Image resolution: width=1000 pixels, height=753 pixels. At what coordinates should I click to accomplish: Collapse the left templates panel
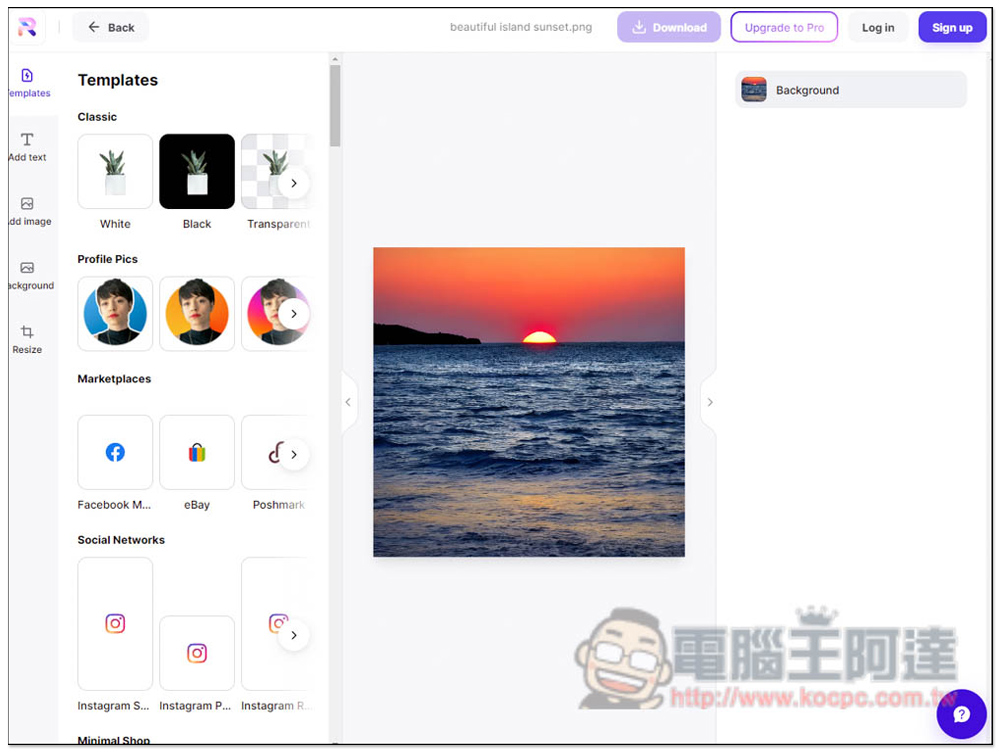[348, 402]
